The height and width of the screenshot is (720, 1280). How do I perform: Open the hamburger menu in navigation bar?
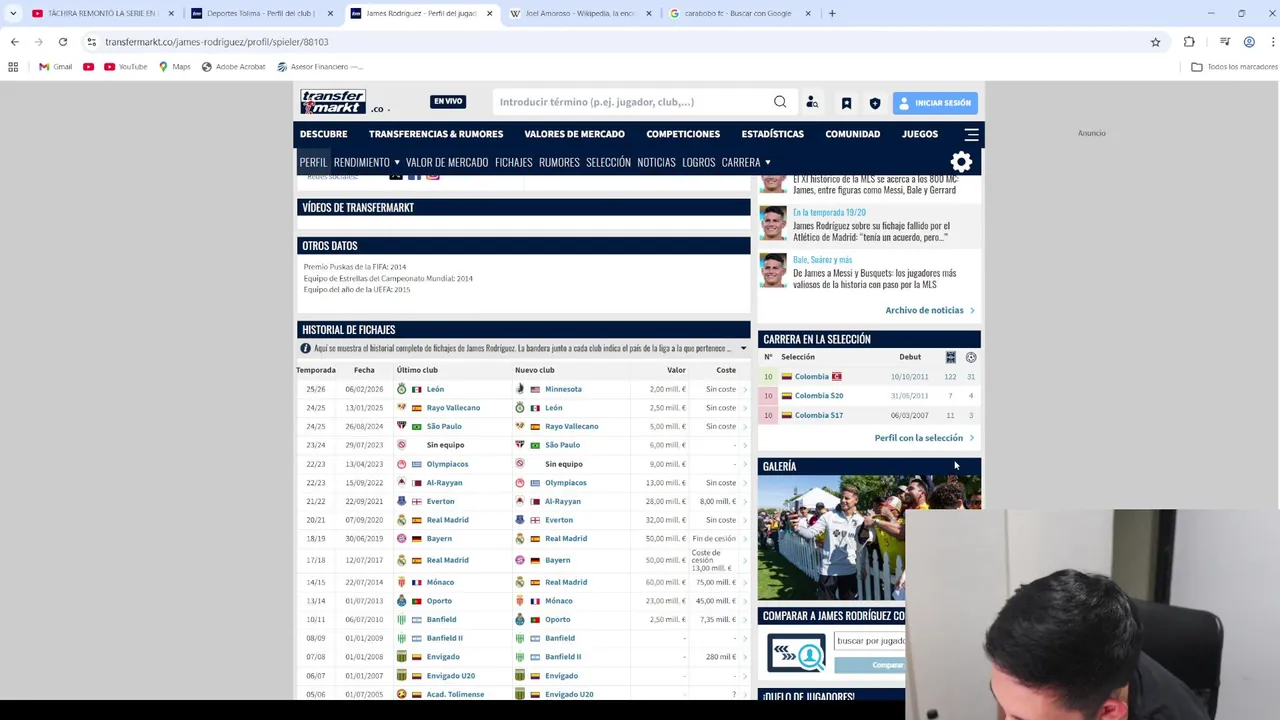971,134
